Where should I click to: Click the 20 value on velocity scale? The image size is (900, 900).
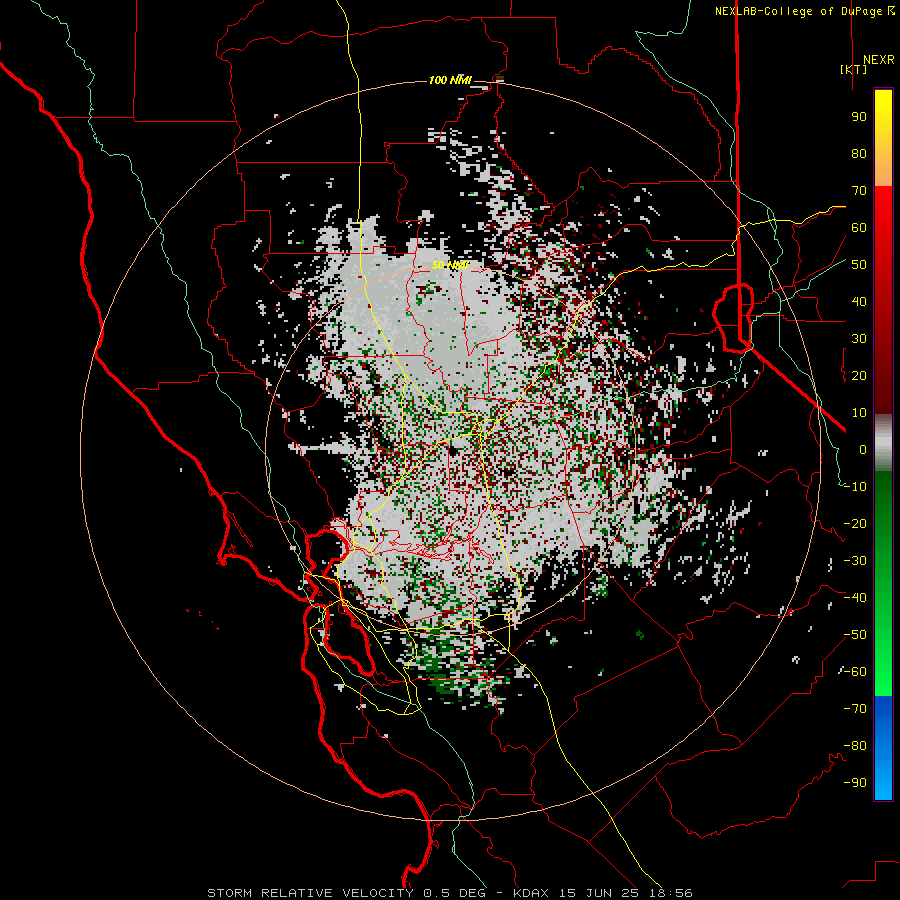(859, 376)
